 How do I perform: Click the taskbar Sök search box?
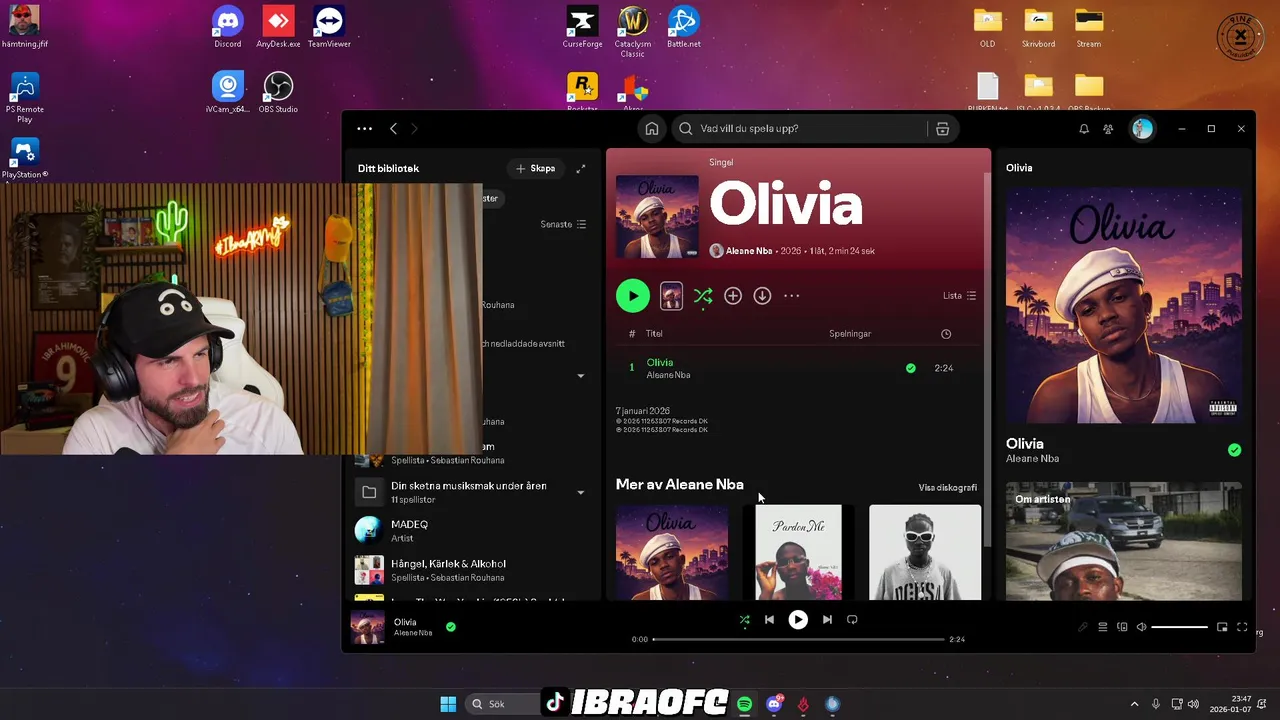pos(503,704)
